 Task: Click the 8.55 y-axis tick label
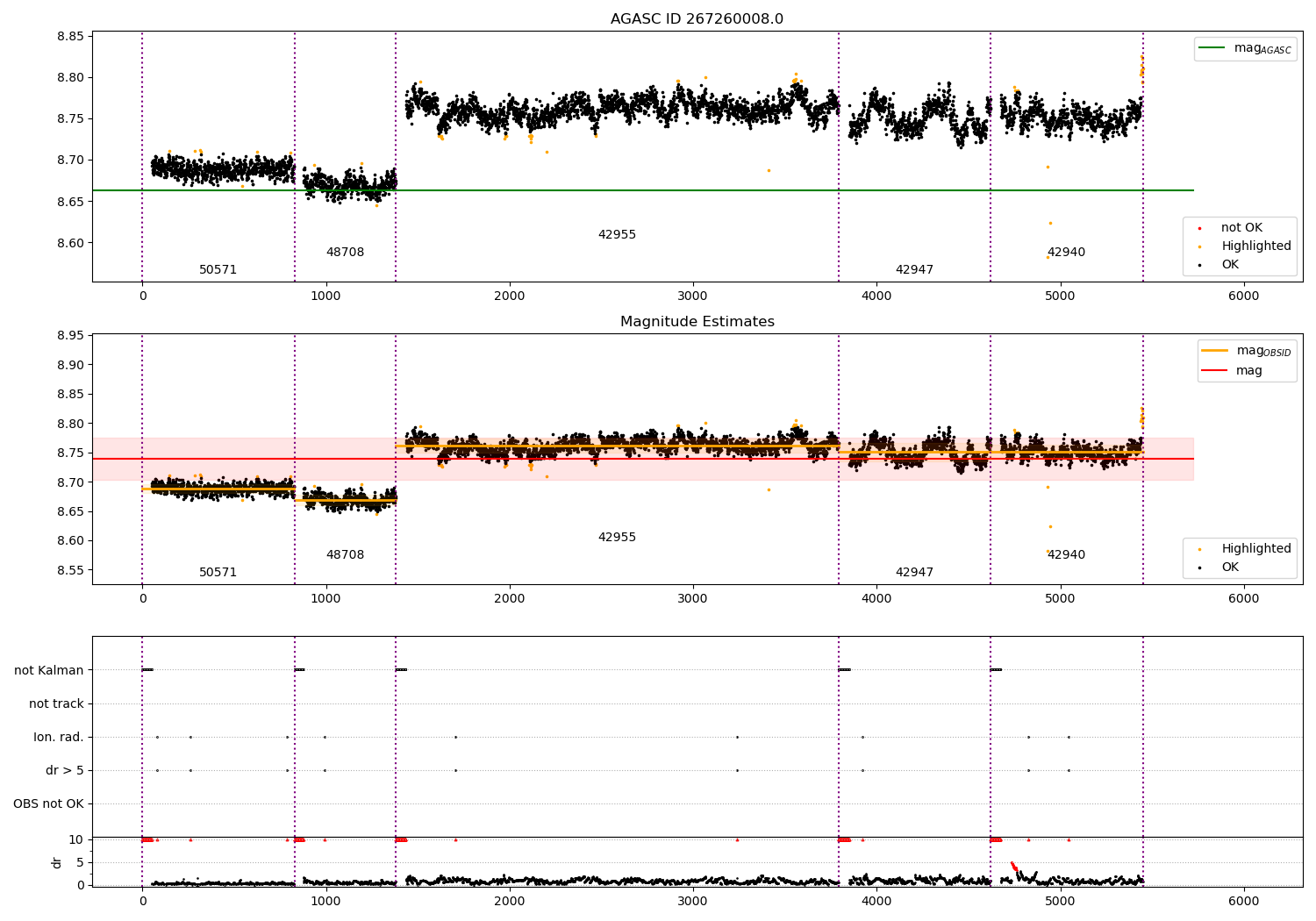[69, 570]
